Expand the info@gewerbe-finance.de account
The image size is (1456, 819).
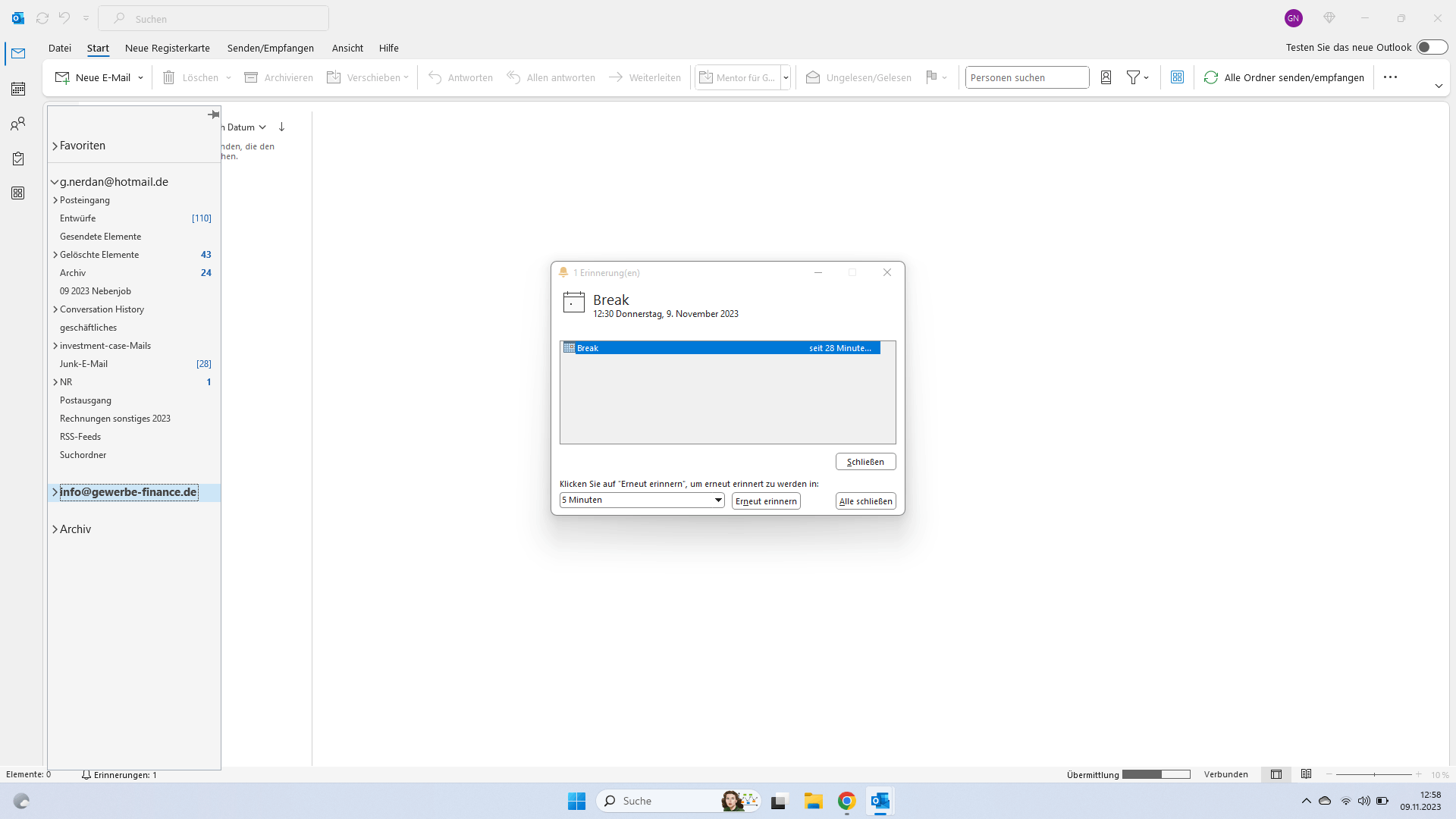[x=55, y=492]
